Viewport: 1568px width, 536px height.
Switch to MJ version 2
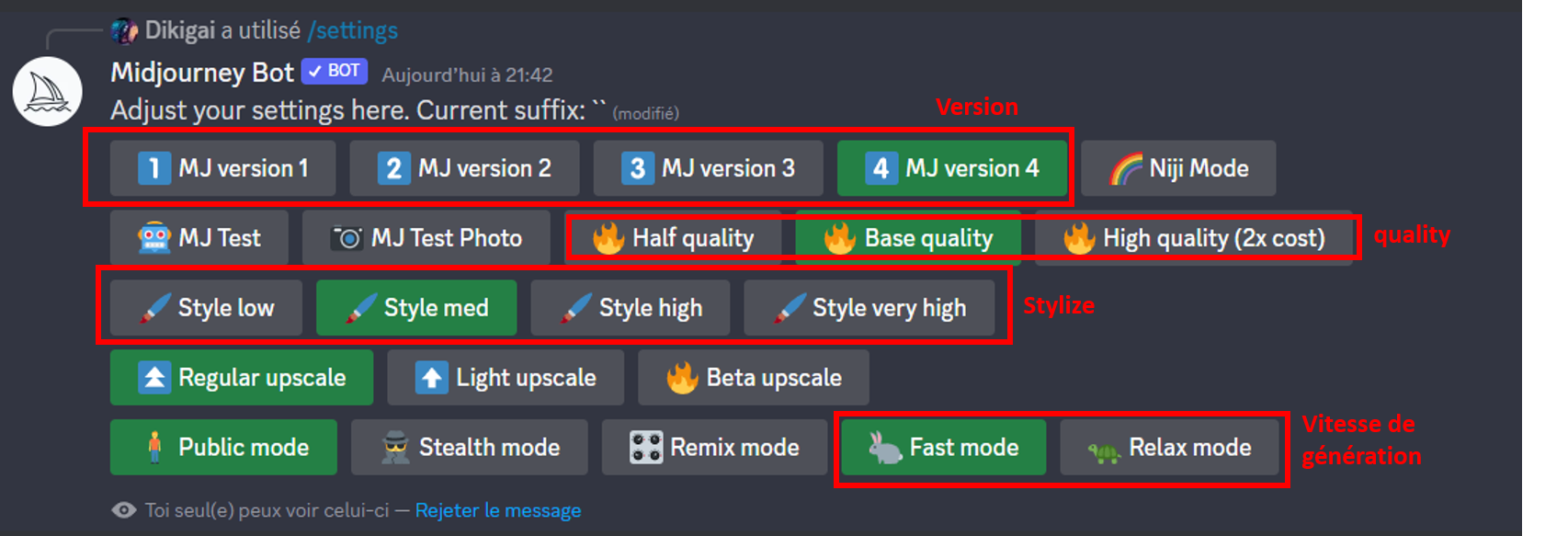click(x=464, y=168)
